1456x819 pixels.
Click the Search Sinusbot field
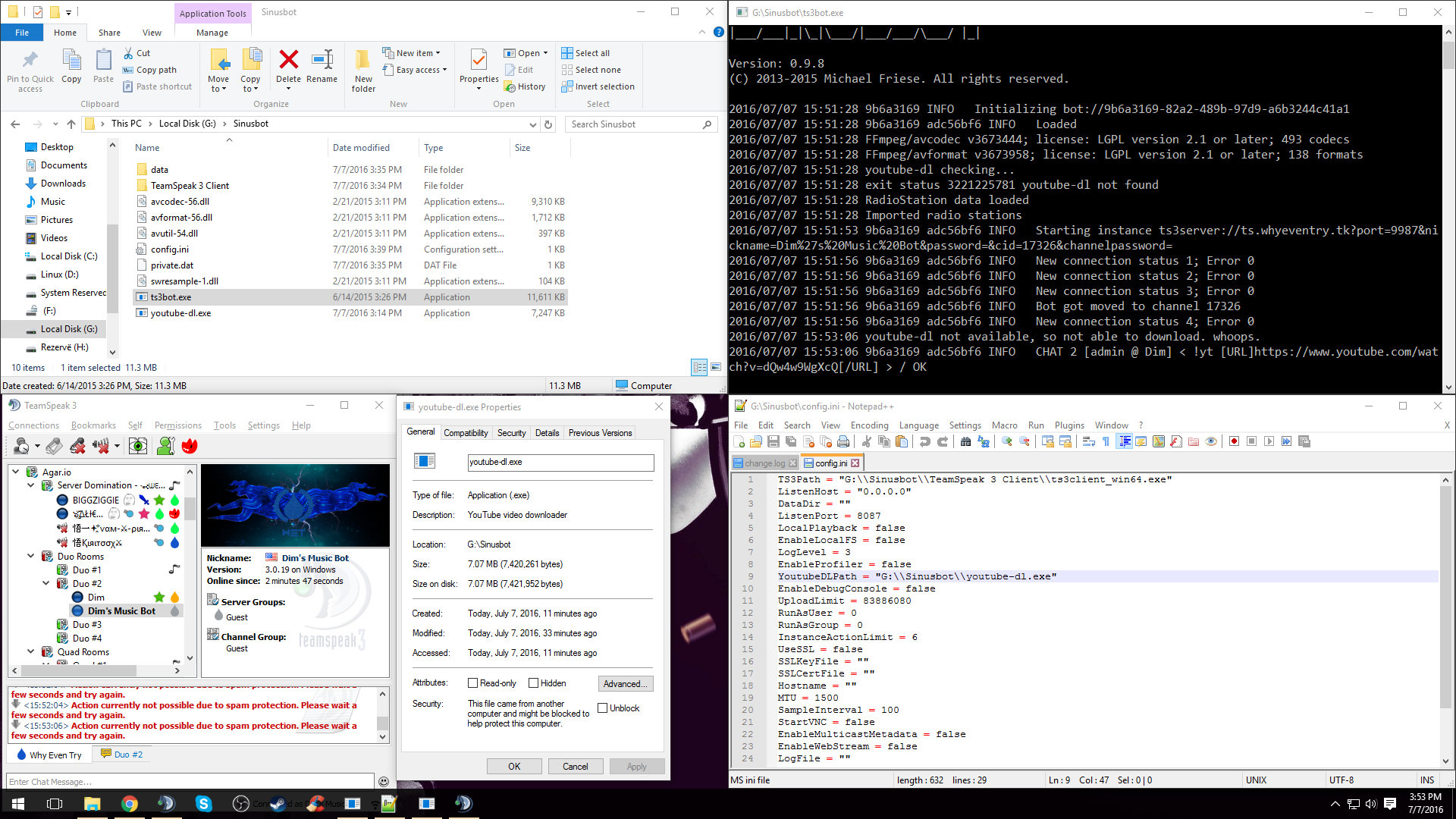coord(642,124)
